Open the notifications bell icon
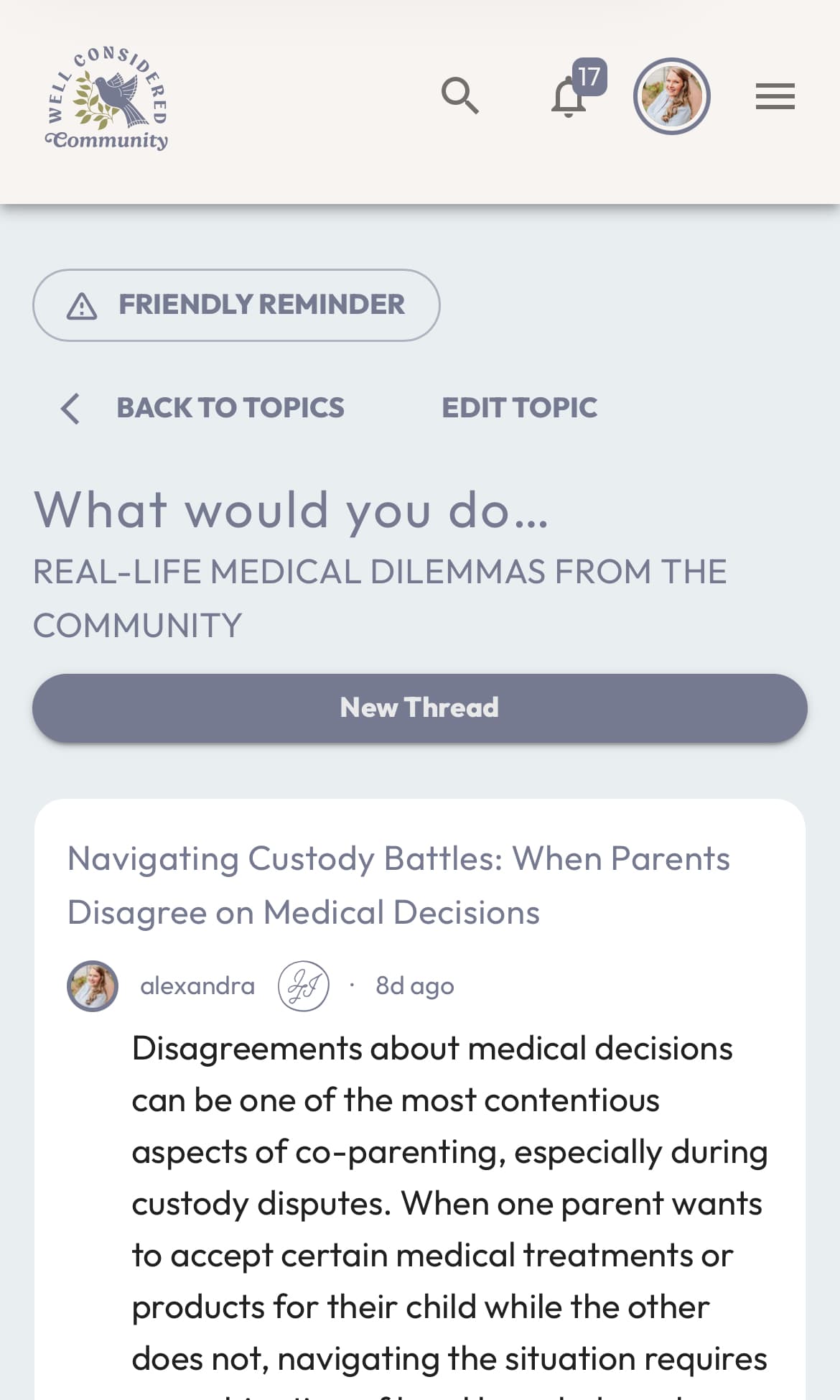This screenshot has width=840, height=1400. pos(568,98)
